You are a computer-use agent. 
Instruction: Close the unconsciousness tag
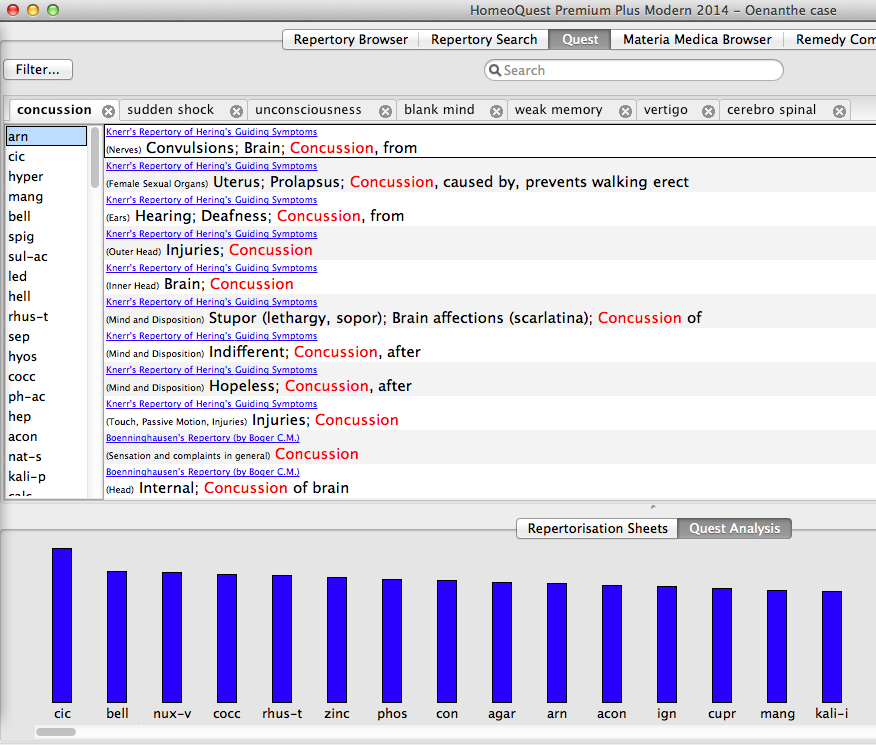[x=386, y=111]
